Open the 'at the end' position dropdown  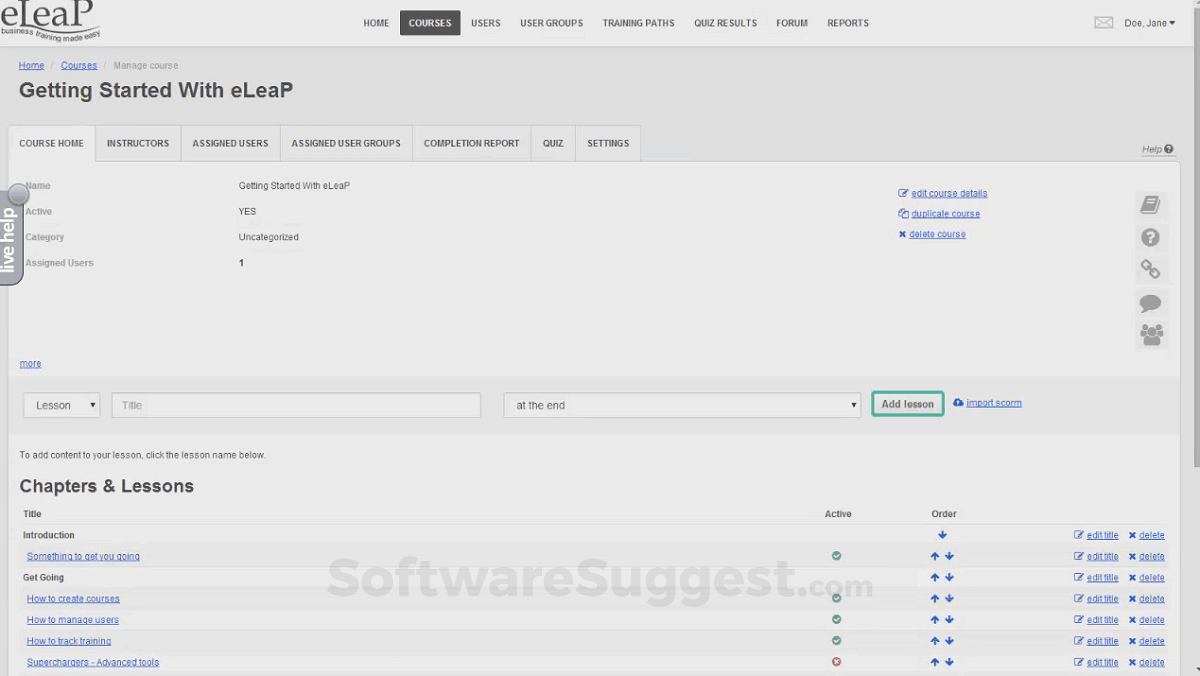[682, 405]
